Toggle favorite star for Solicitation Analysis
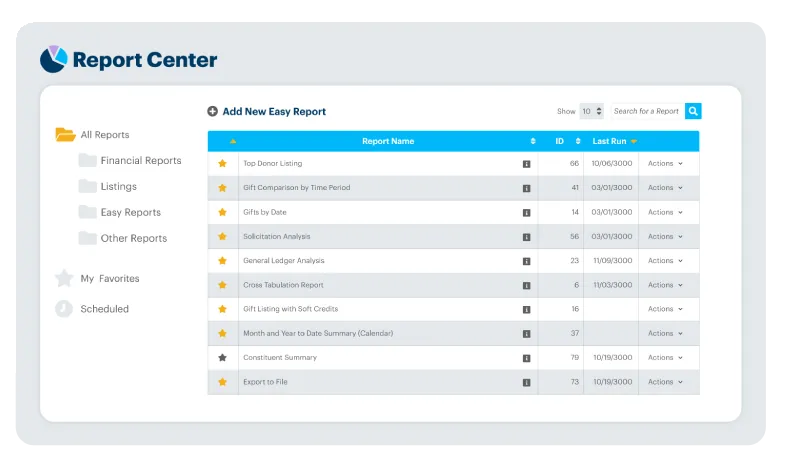Image resolution: width=788 pixels, height=468 pixels. 223,236
